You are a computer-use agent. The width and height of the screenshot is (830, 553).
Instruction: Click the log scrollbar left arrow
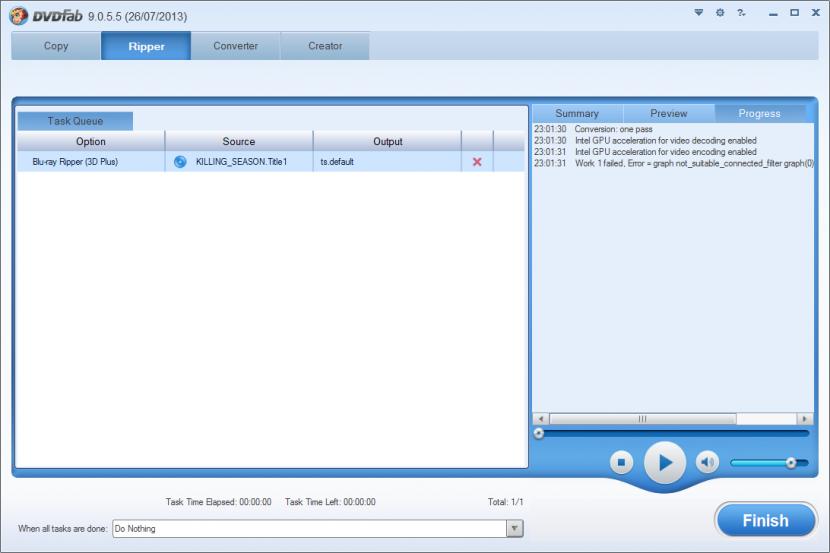(540, 419)
